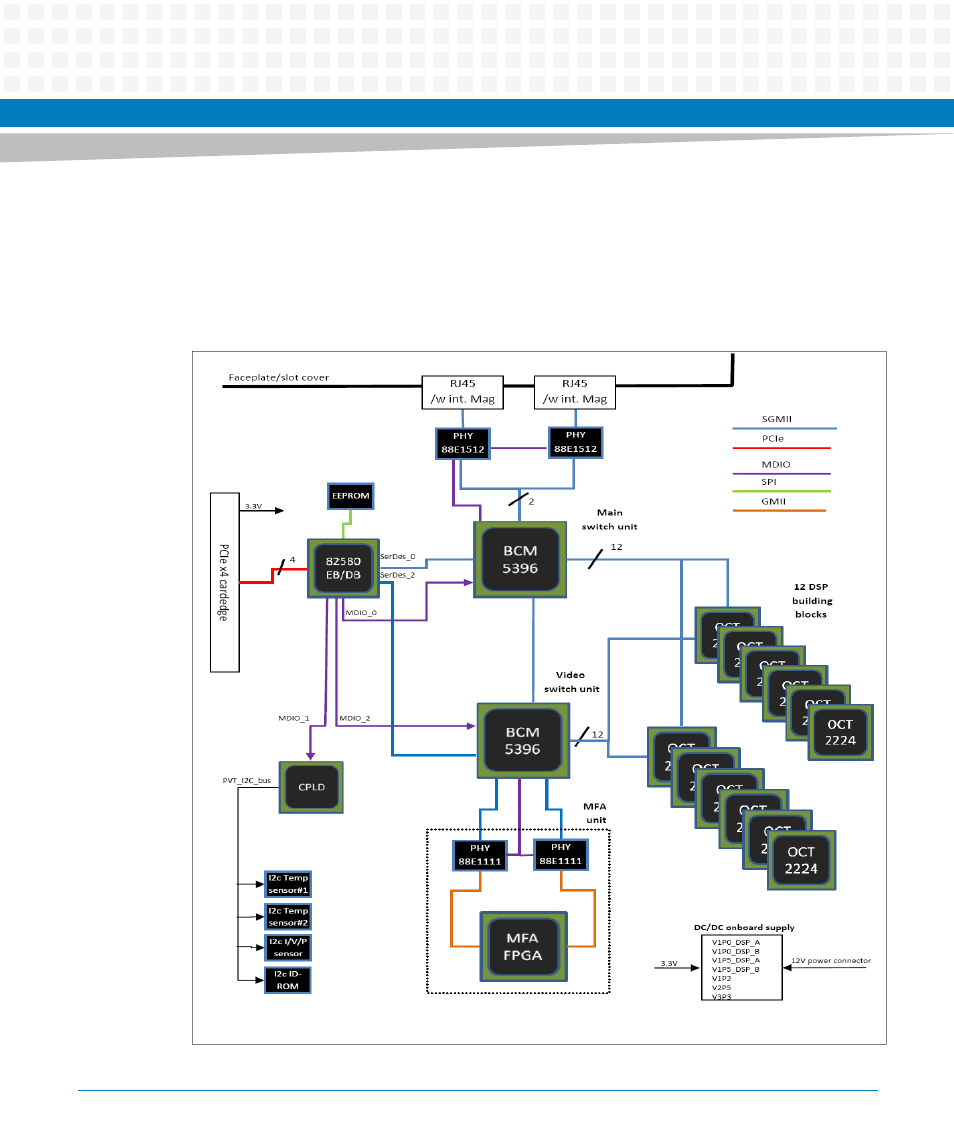Select the front OCT 2224 chip in lower group
Image resolution: width=954 pixels, height=1145 pixels.
coord(801,860)
